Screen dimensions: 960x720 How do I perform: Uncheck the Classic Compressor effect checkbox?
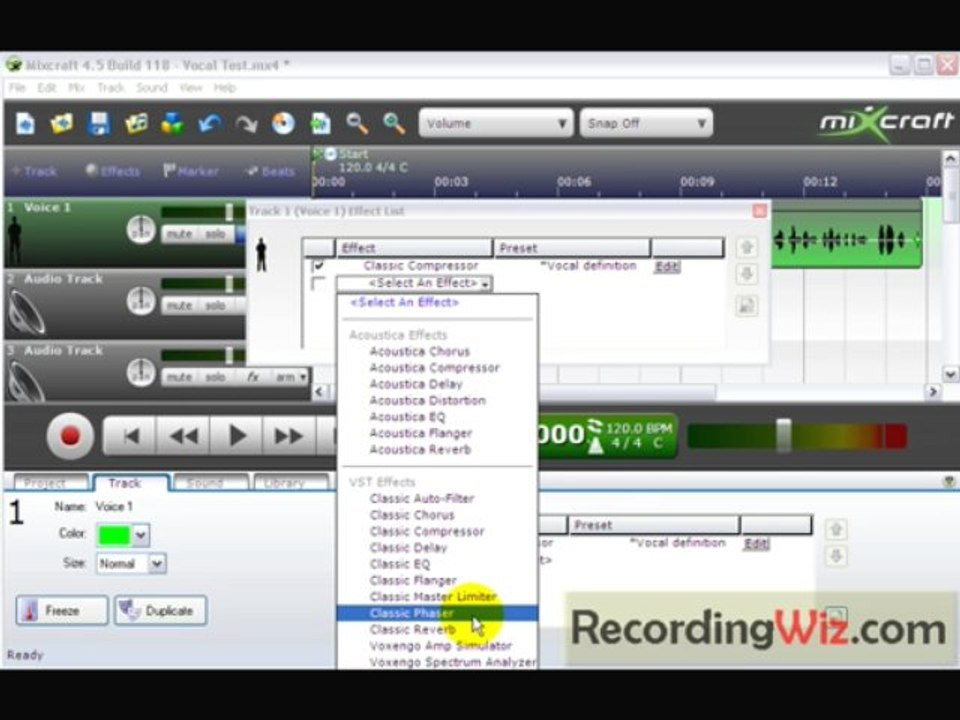click(x=318, y=266)
